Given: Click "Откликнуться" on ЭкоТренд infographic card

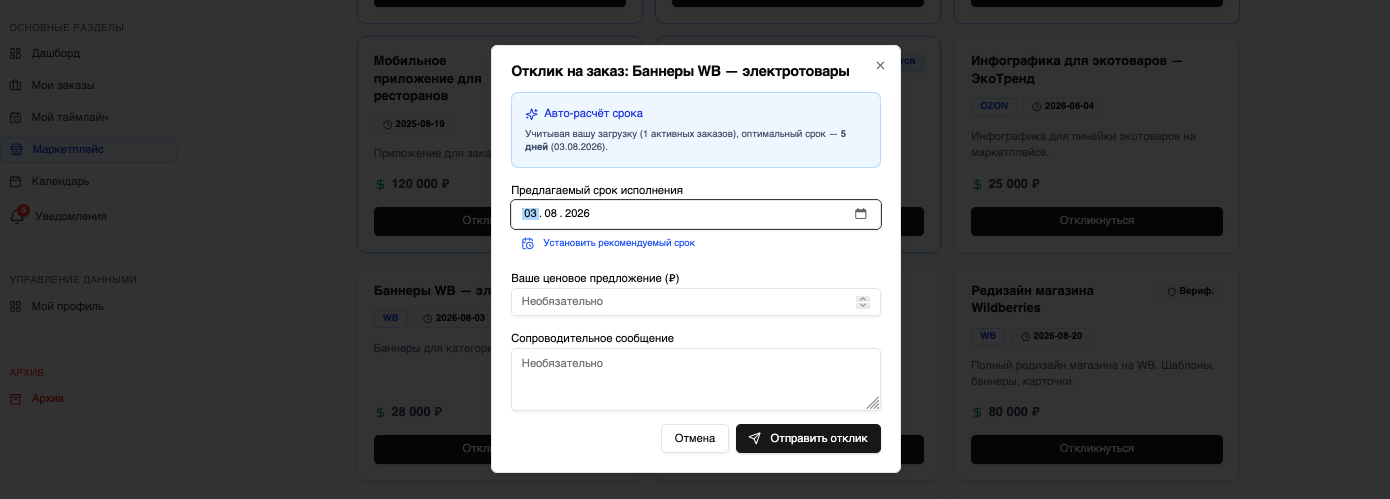Looking at the screenshot, I should 1097,221.
